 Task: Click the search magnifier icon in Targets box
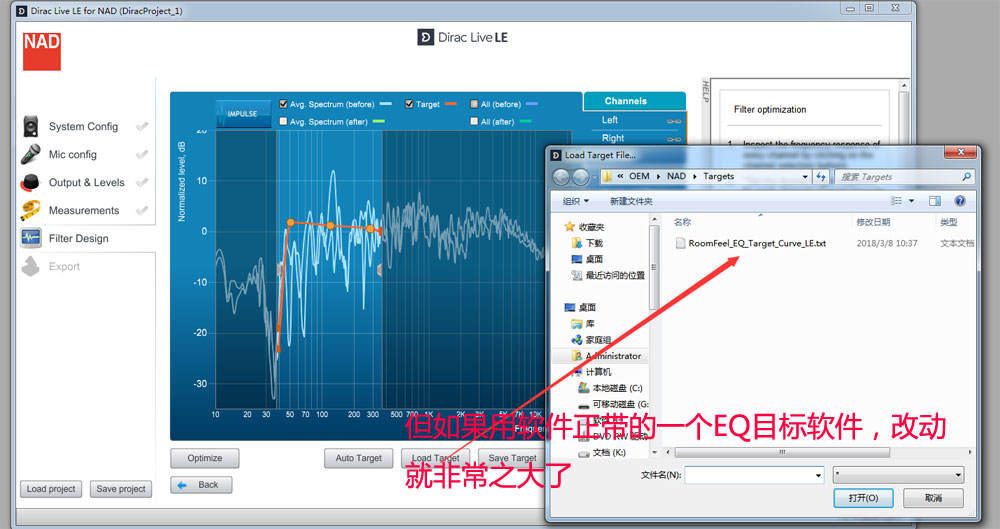967,177
